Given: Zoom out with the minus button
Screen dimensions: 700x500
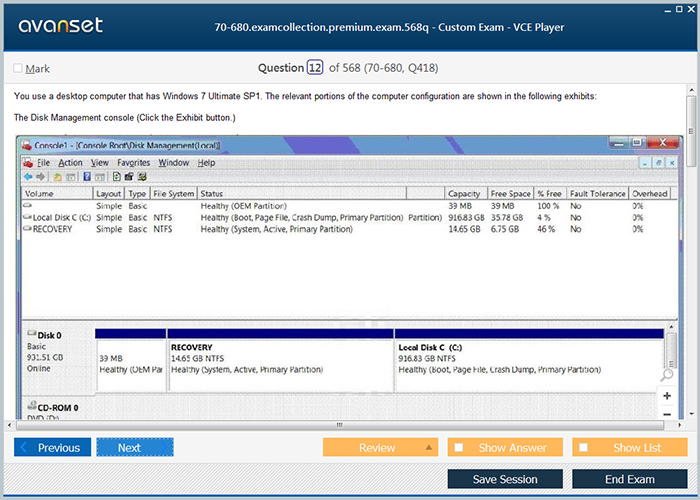Looking at the screenshot, I should [667, 414].
